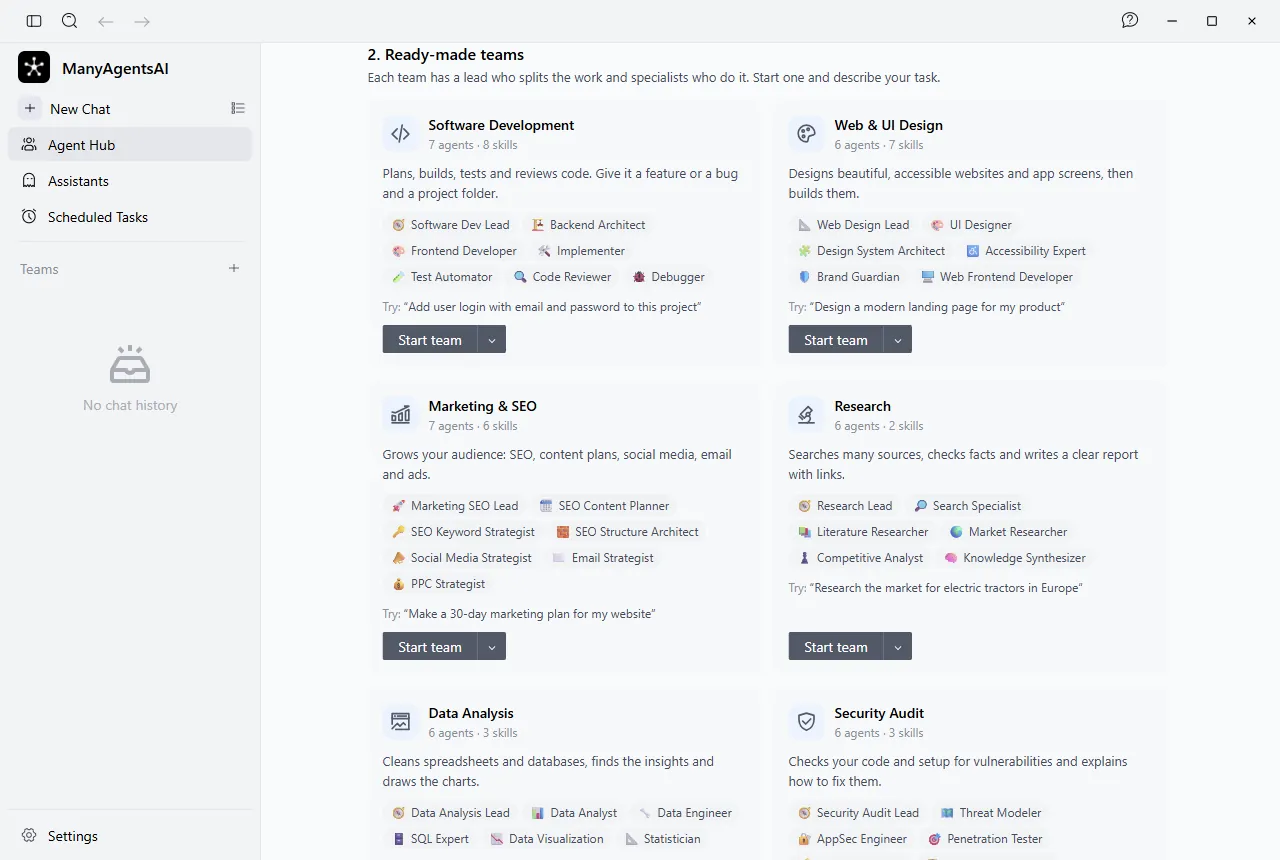Select the Competitive Analyst chip
1280x860 pixels.
tap(860, 558)
